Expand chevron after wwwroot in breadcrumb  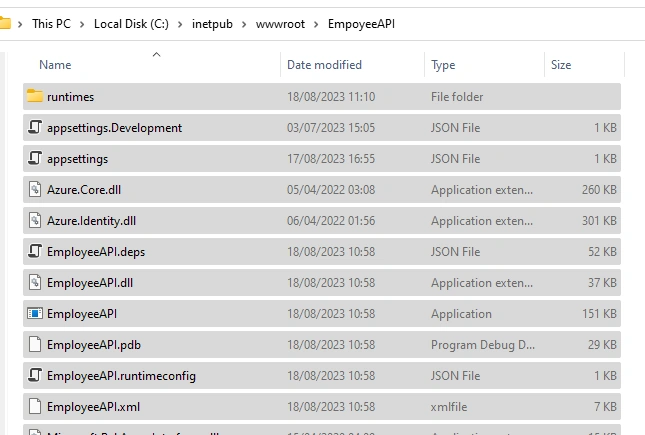point(316,24)
